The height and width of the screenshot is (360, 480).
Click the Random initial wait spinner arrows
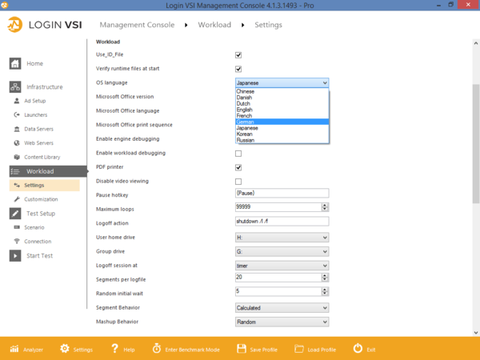pos(325,291)
